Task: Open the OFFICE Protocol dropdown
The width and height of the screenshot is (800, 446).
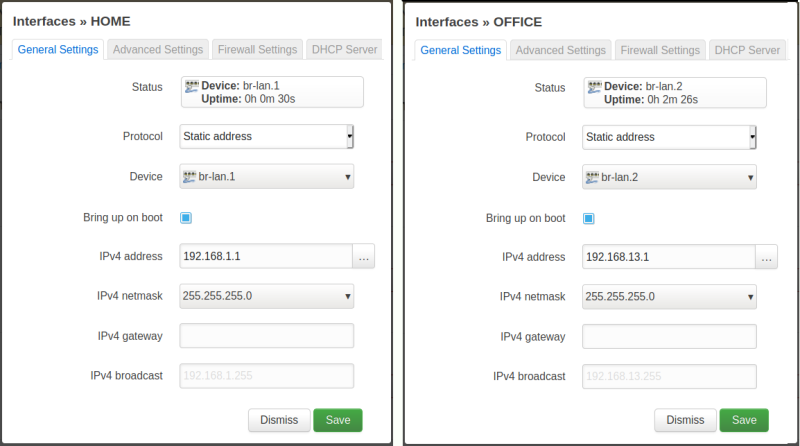Action: pyautogui.click(x=669, y=137)
